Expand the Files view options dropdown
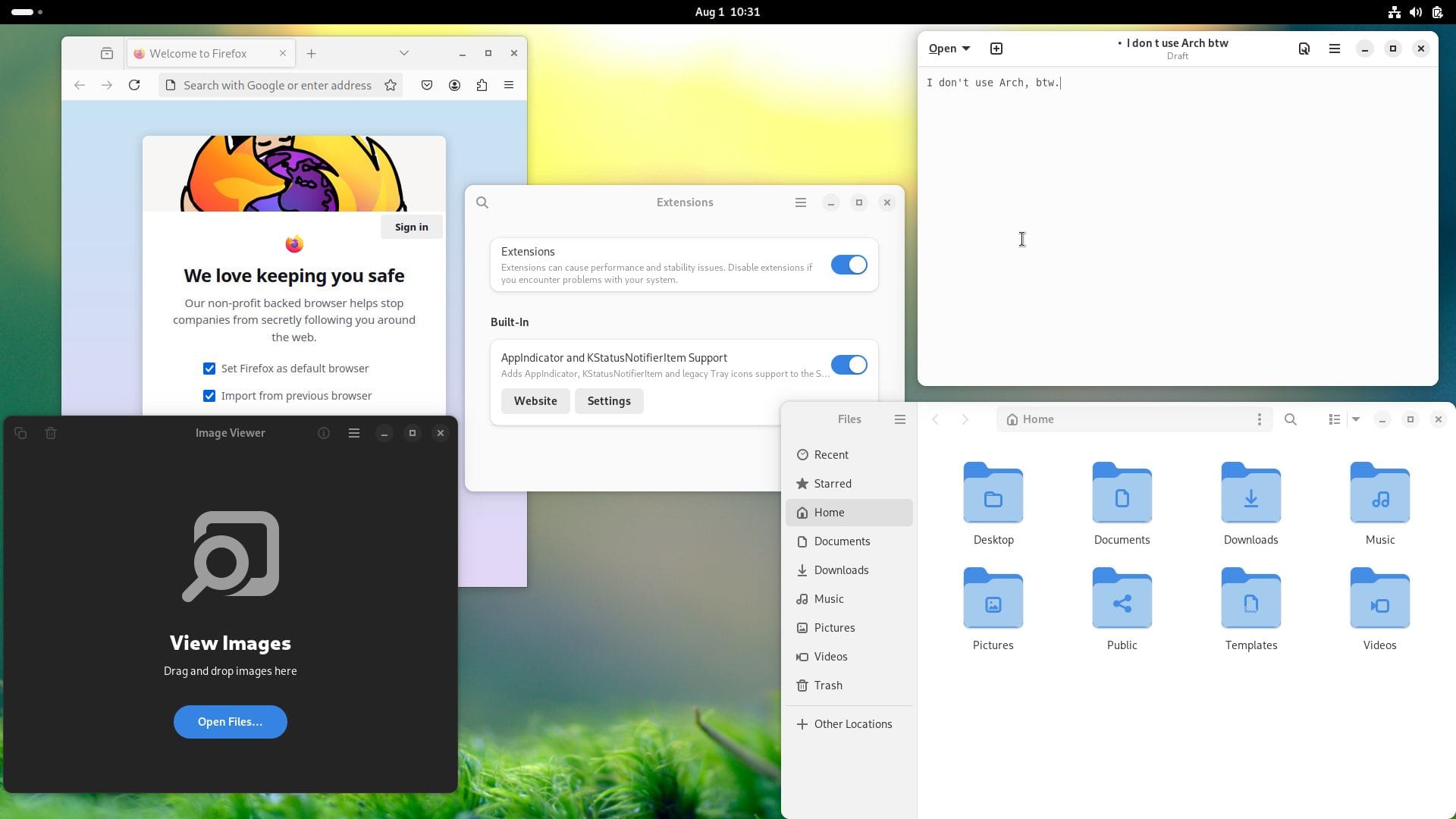Screen dimensions: 1456x819 coord(1355,419)
